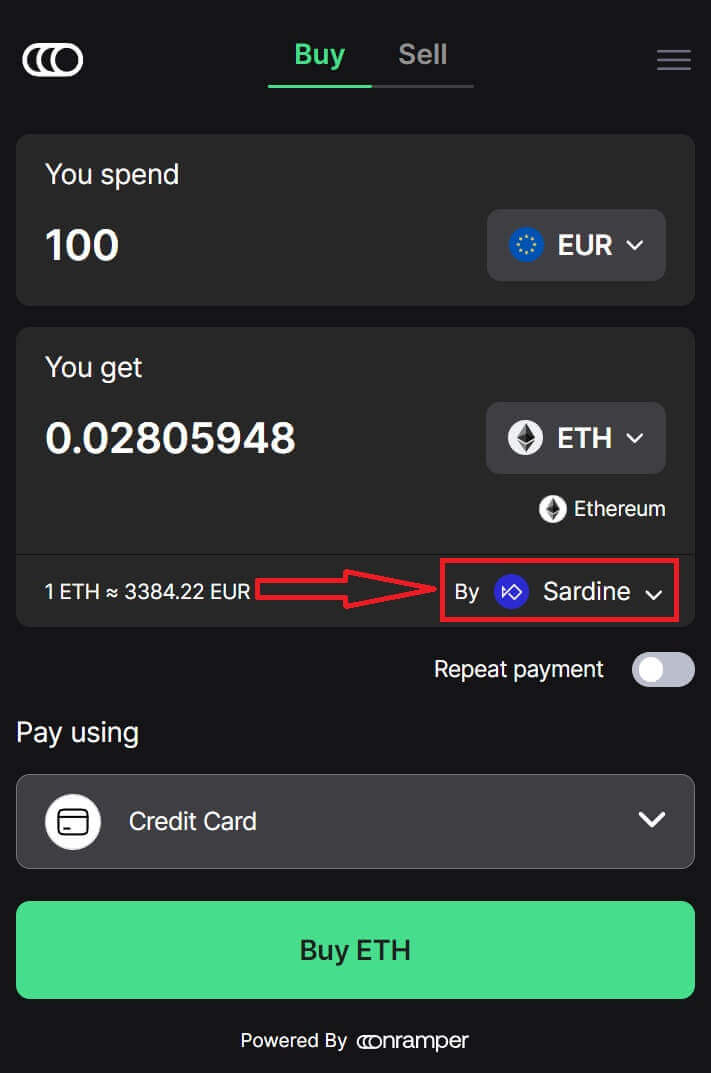Click the Euro flag icon
This screenshot has width=711, height=1073.
[x=526, y=245]
